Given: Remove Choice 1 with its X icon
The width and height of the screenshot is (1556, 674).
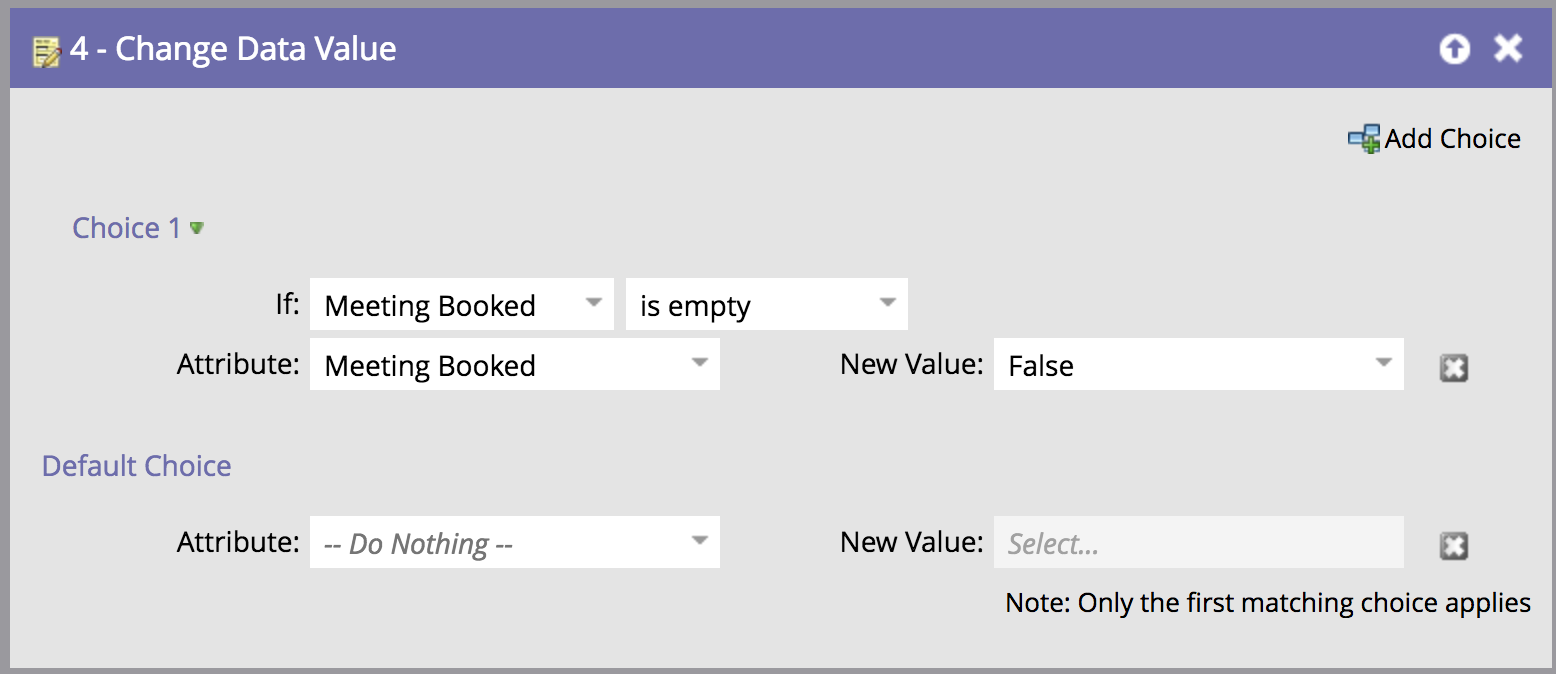Looking at the screenshot, I should click(x=1453, y=368).
